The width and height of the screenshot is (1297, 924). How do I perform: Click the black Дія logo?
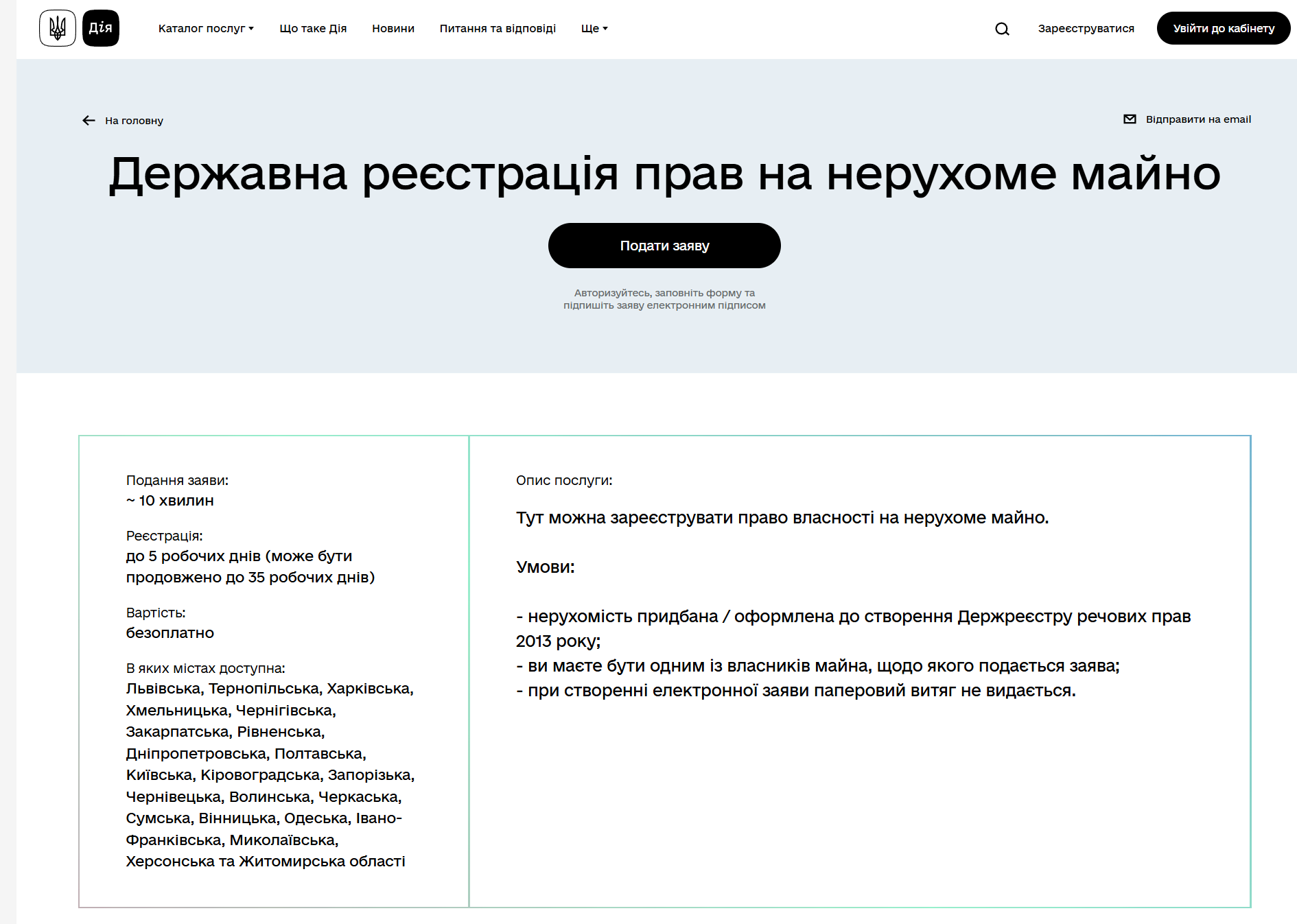pos(101,28)
